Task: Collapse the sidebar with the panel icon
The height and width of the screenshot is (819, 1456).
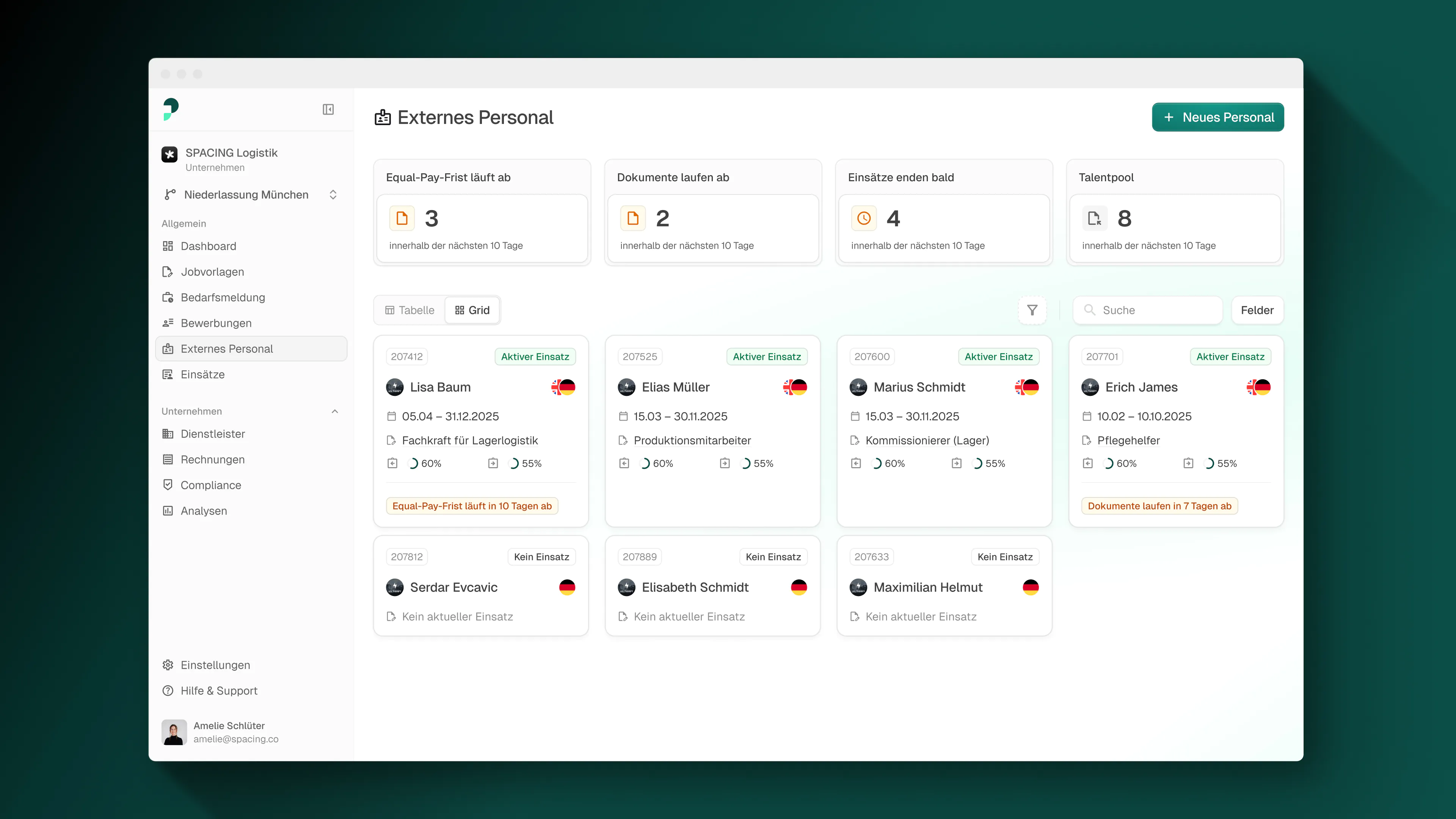Action: click(328, 109)
